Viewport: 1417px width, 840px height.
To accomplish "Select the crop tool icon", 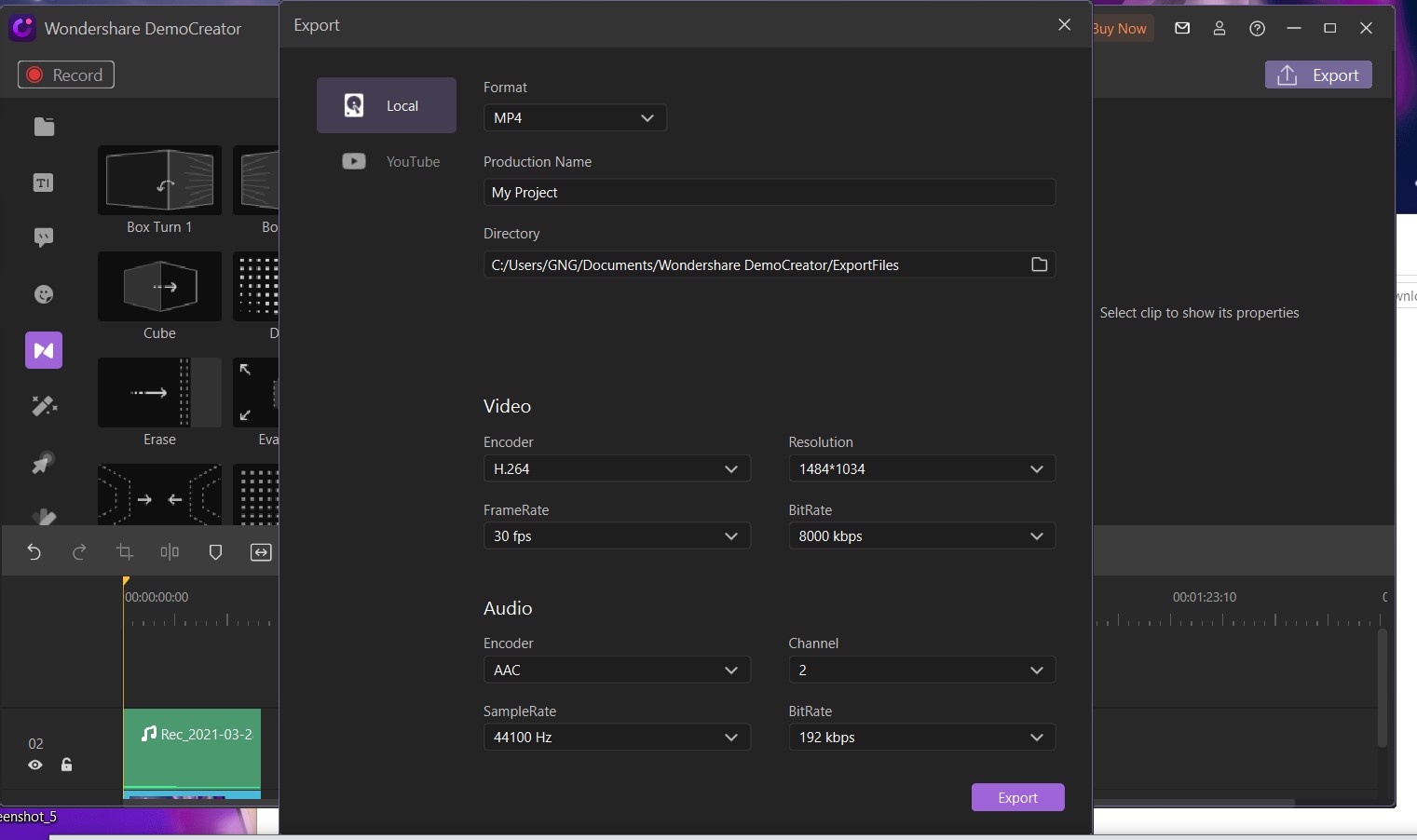I will tap(125, 552).
